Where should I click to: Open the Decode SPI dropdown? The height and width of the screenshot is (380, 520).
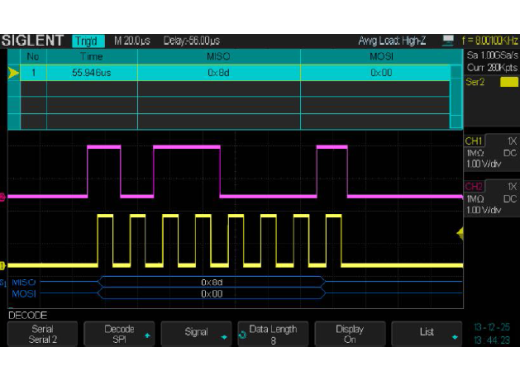119,334
